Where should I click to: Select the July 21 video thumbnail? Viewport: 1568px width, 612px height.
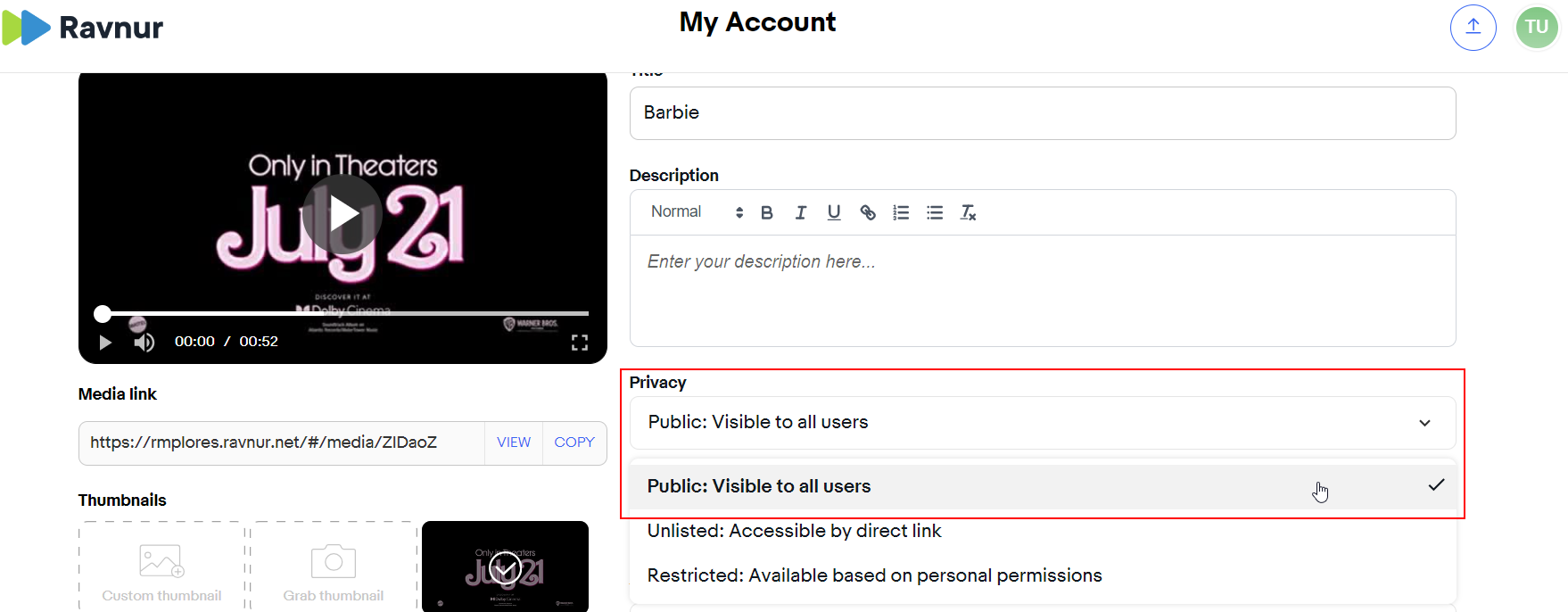point(505,567)
